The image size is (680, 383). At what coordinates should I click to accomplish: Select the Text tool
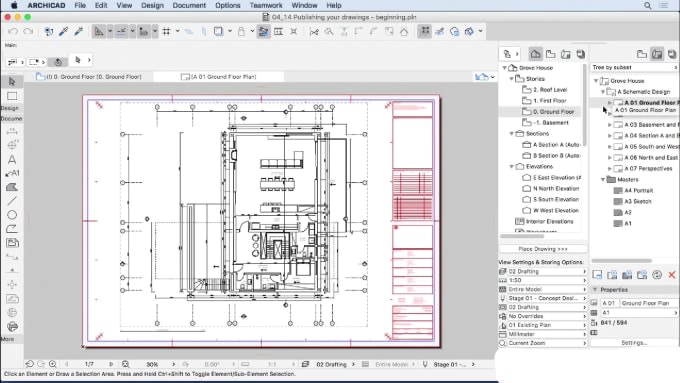[12, 160]
